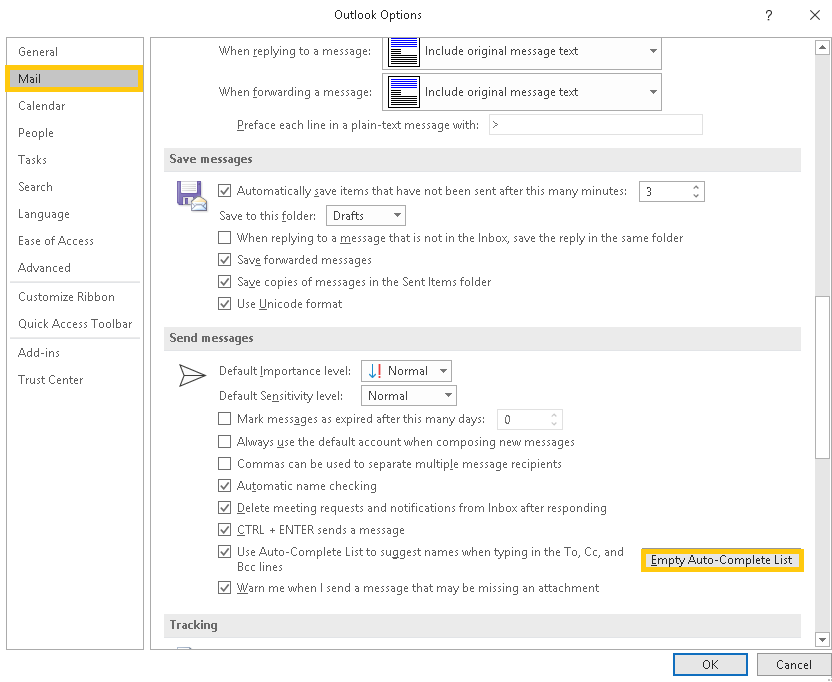Click the OK button

710,664
